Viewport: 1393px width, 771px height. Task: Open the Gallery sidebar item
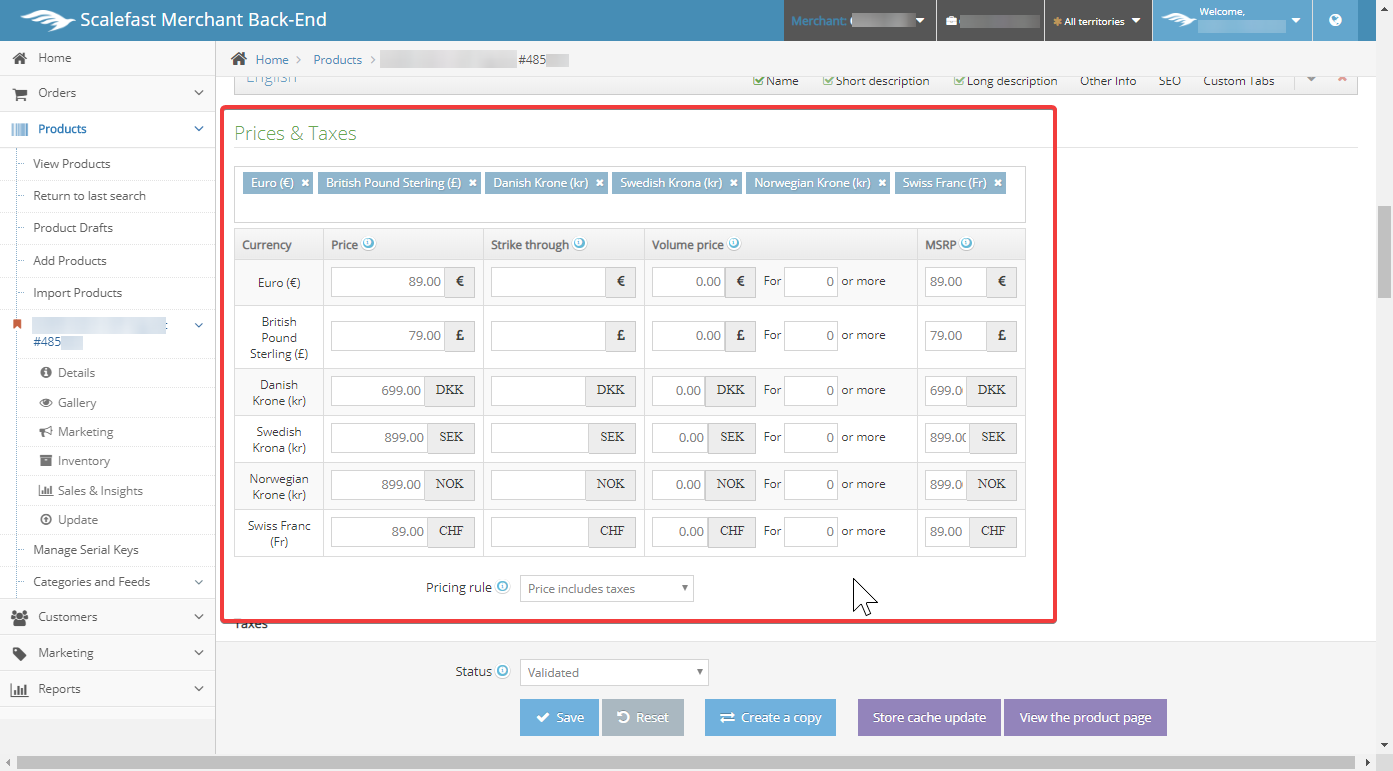tap(77, 402)
